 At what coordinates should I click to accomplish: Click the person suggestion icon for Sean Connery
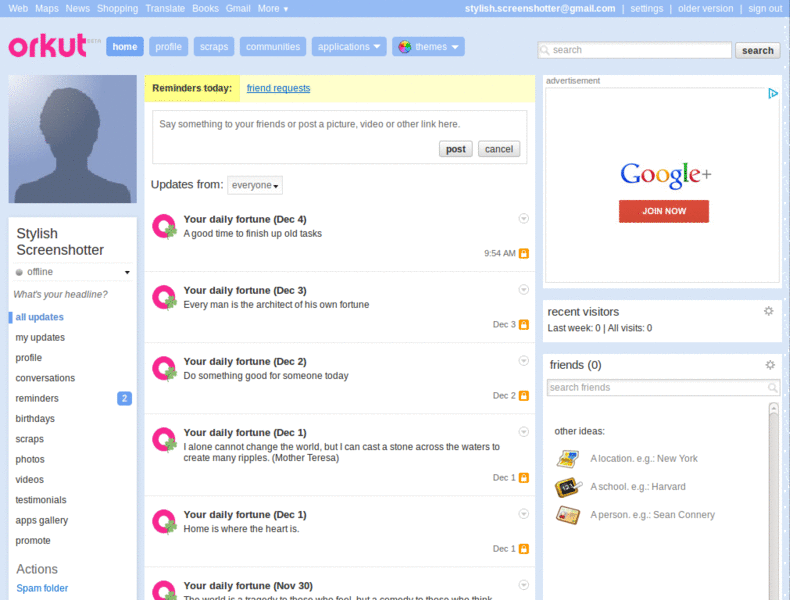coord(568,515)
